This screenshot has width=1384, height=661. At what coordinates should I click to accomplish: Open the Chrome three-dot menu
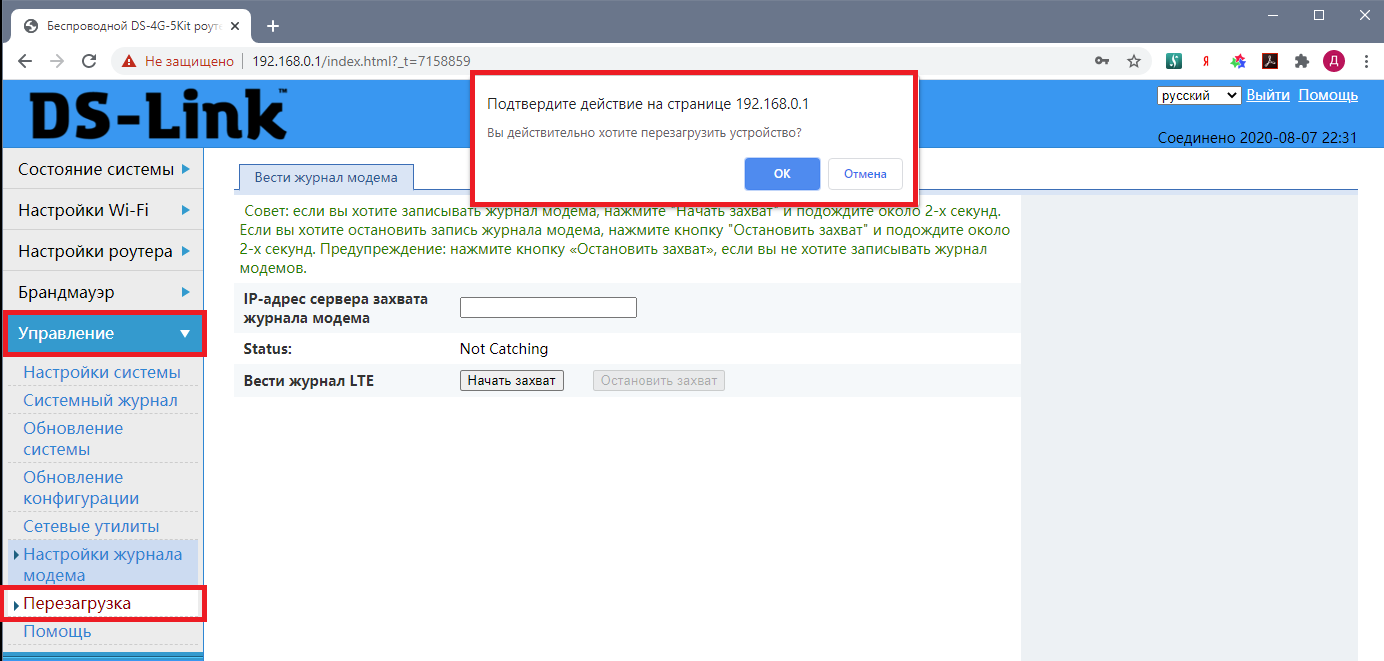pos(1365,61)
